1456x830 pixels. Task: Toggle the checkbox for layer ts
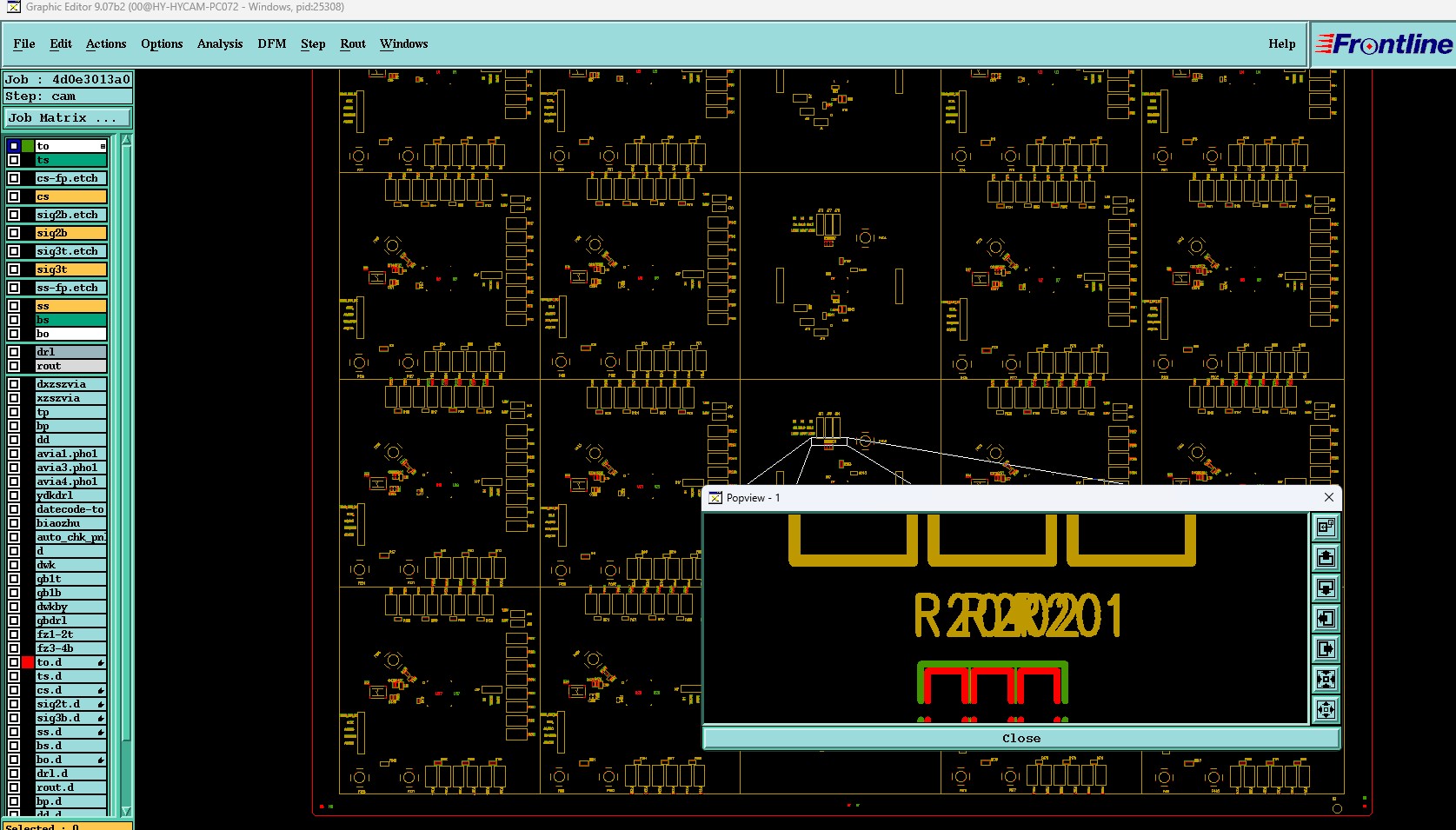14,160
